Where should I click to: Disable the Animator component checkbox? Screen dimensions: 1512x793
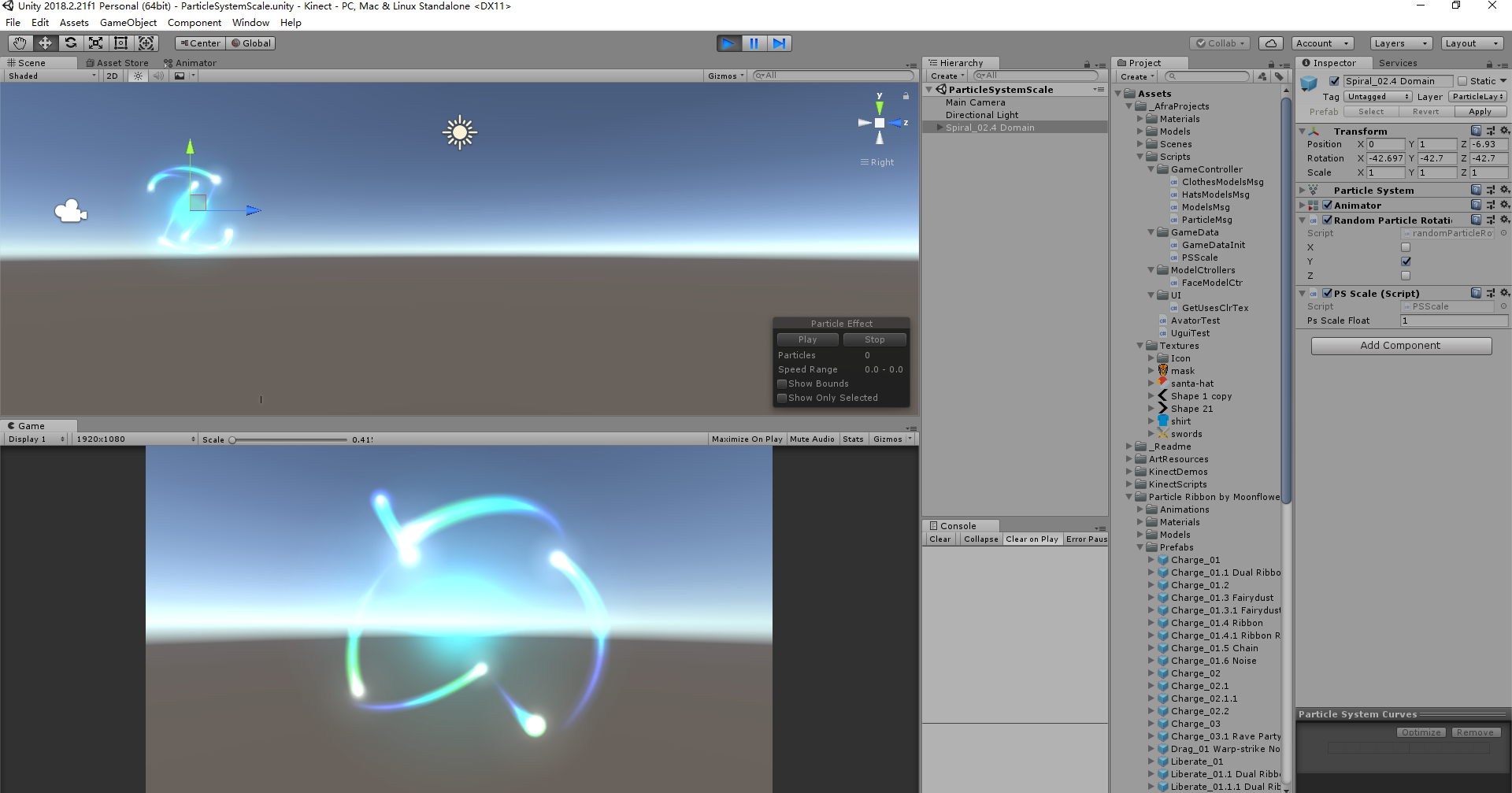(x=1326, y=205)
